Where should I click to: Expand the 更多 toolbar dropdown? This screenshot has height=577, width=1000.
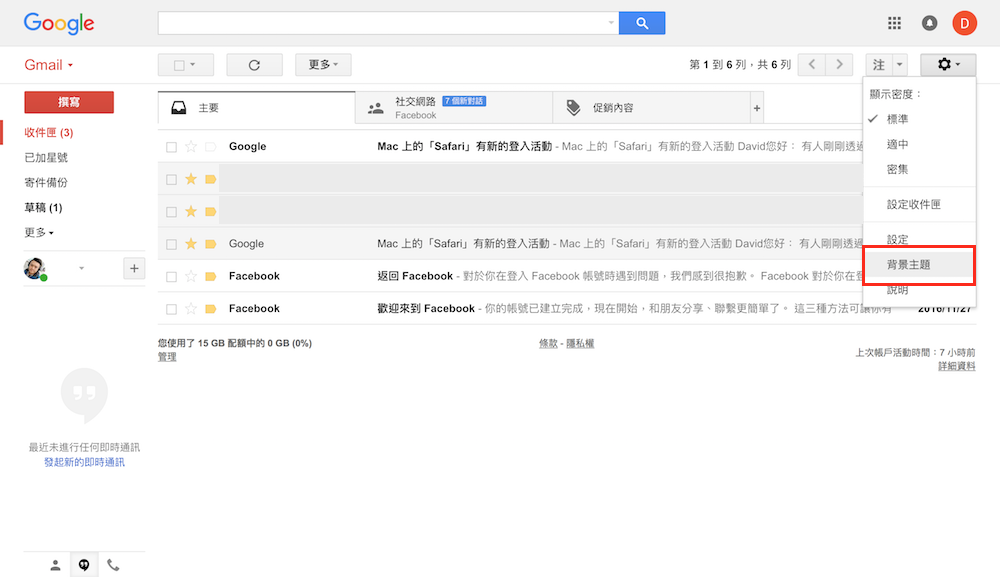click(323, 65)
